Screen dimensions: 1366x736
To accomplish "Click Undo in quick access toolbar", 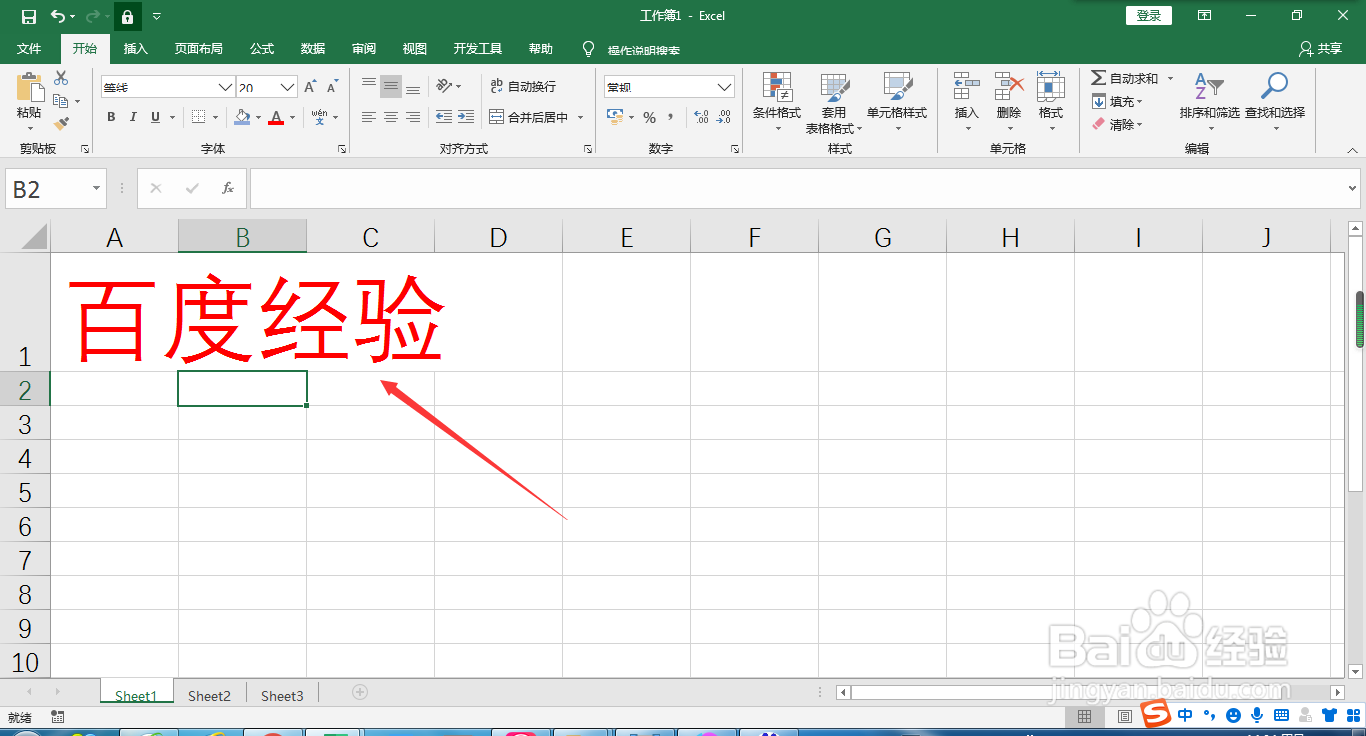I will click(58, 16).
